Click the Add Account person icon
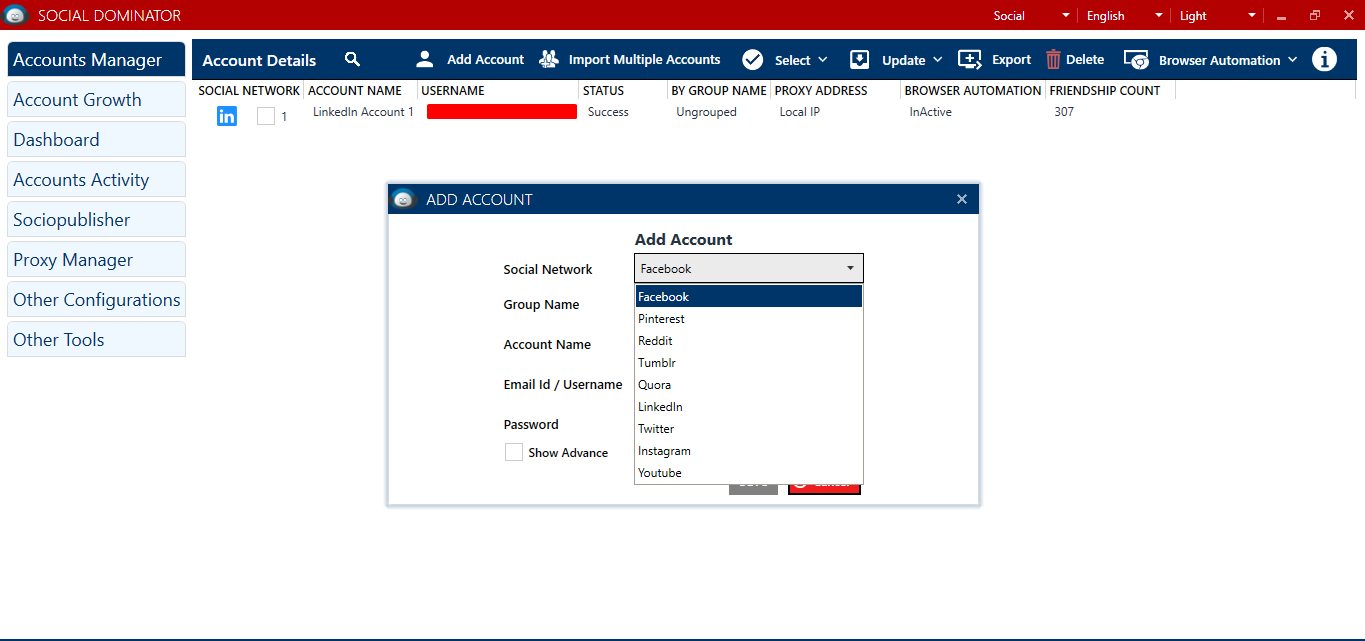 [x=425, y=59]
